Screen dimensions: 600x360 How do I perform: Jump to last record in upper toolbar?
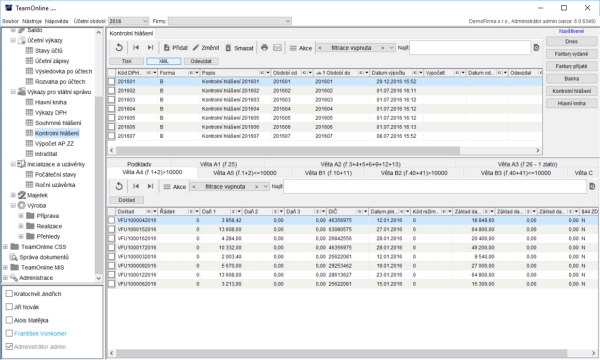coord(150,47)
